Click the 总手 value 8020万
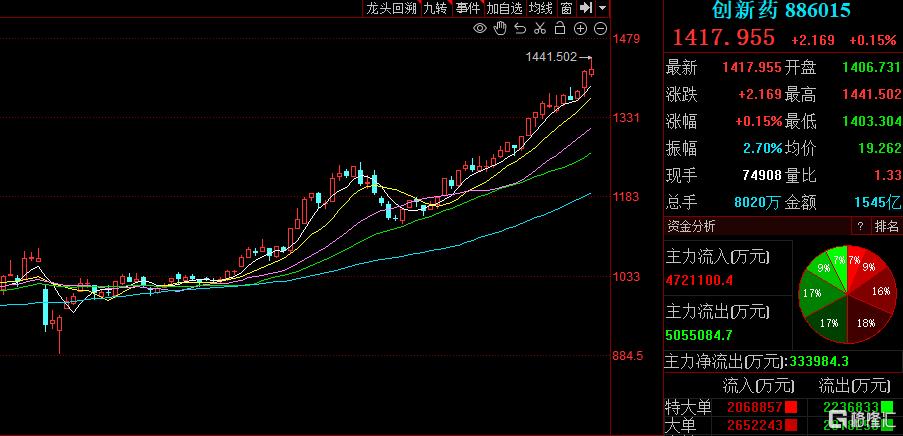This screenshot has height=436, width=903. (x=757, y=202)
